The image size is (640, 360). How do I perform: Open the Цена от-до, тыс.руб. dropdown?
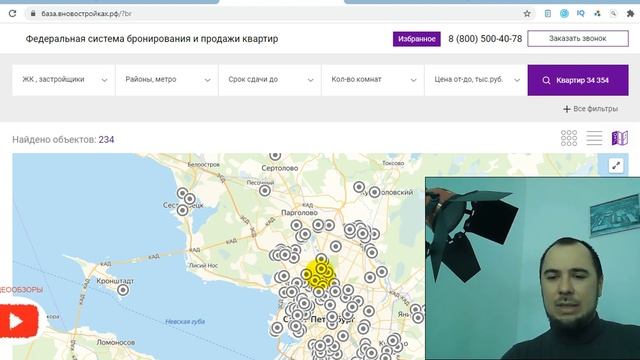pos(476,80)
